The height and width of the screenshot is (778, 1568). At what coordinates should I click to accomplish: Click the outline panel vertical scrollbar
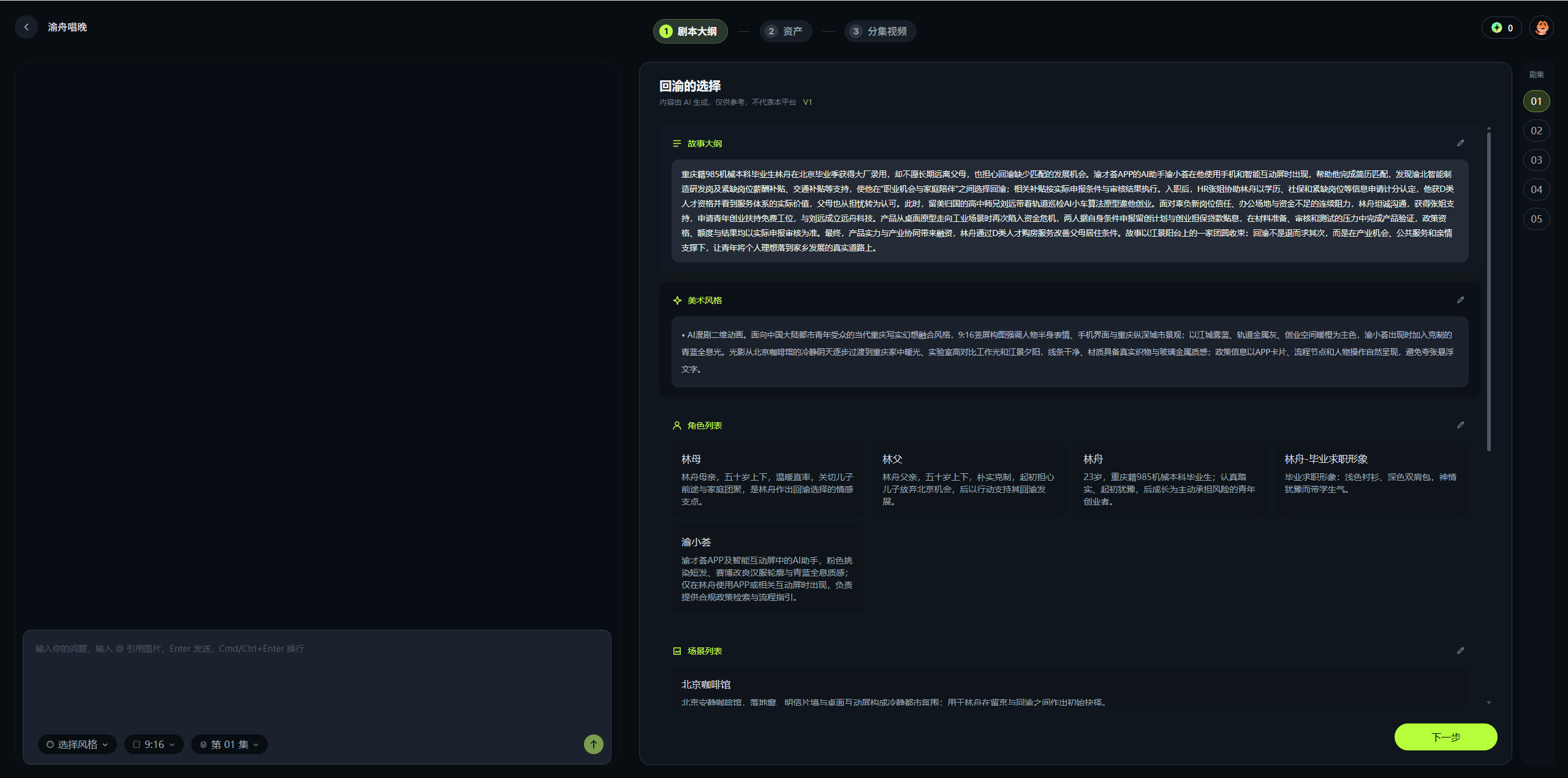click(x=1488, y=291)
